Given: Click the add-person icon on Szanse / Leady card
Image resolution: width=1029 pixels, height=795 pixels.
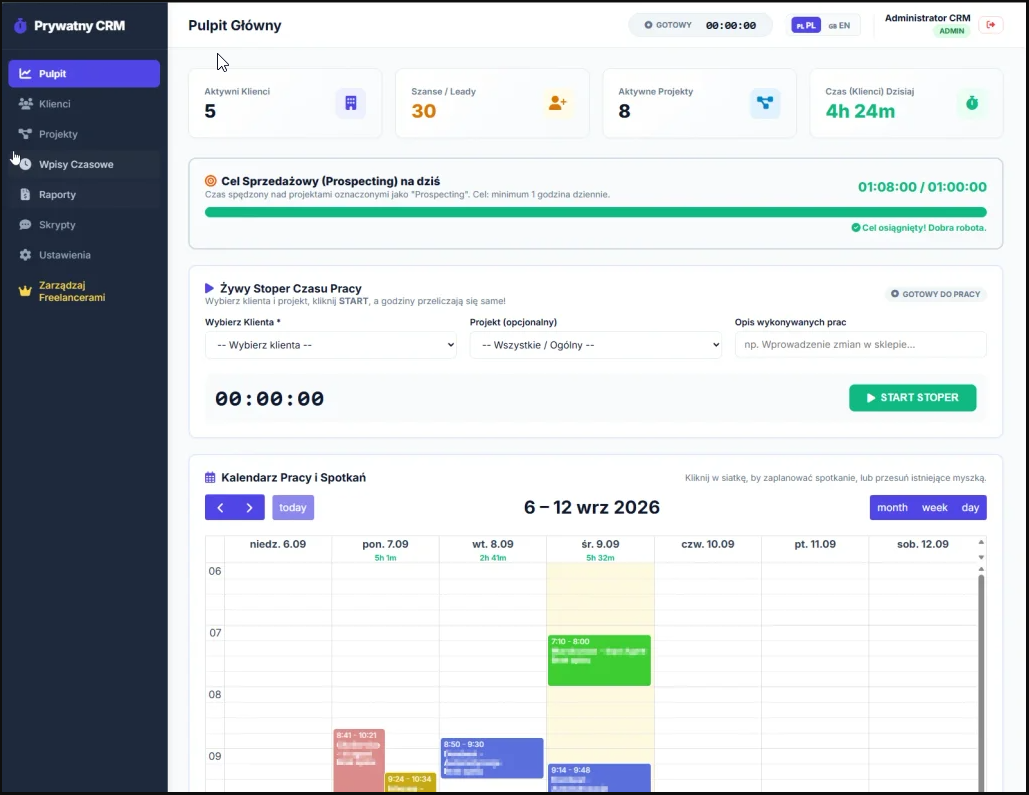Looking at the screenshot, I should tap(558, 103).
